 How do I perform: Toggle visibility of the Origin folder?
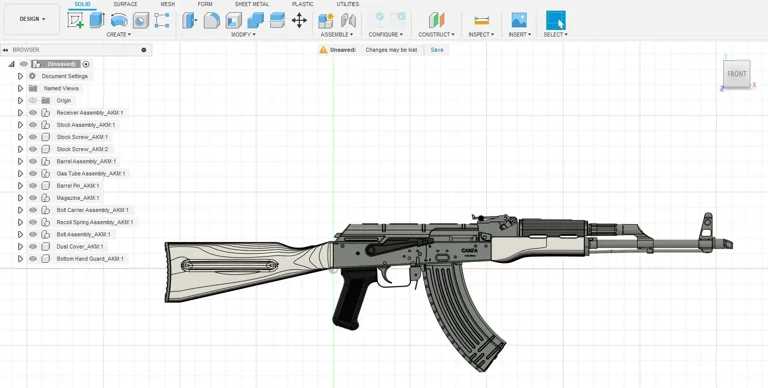(33, 100)
